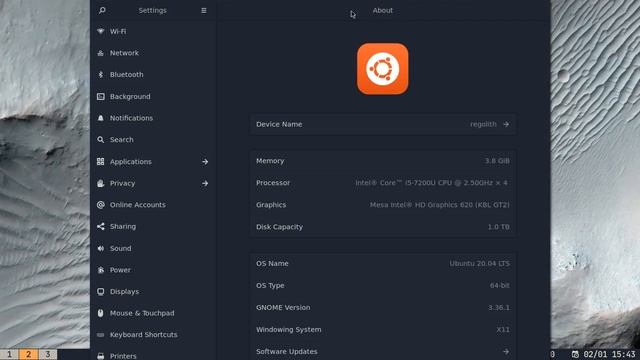Image resolution: width=640 pixels, height=360 pixels.
Task: Open Power settings panel
Action: (x=153, y=270)
